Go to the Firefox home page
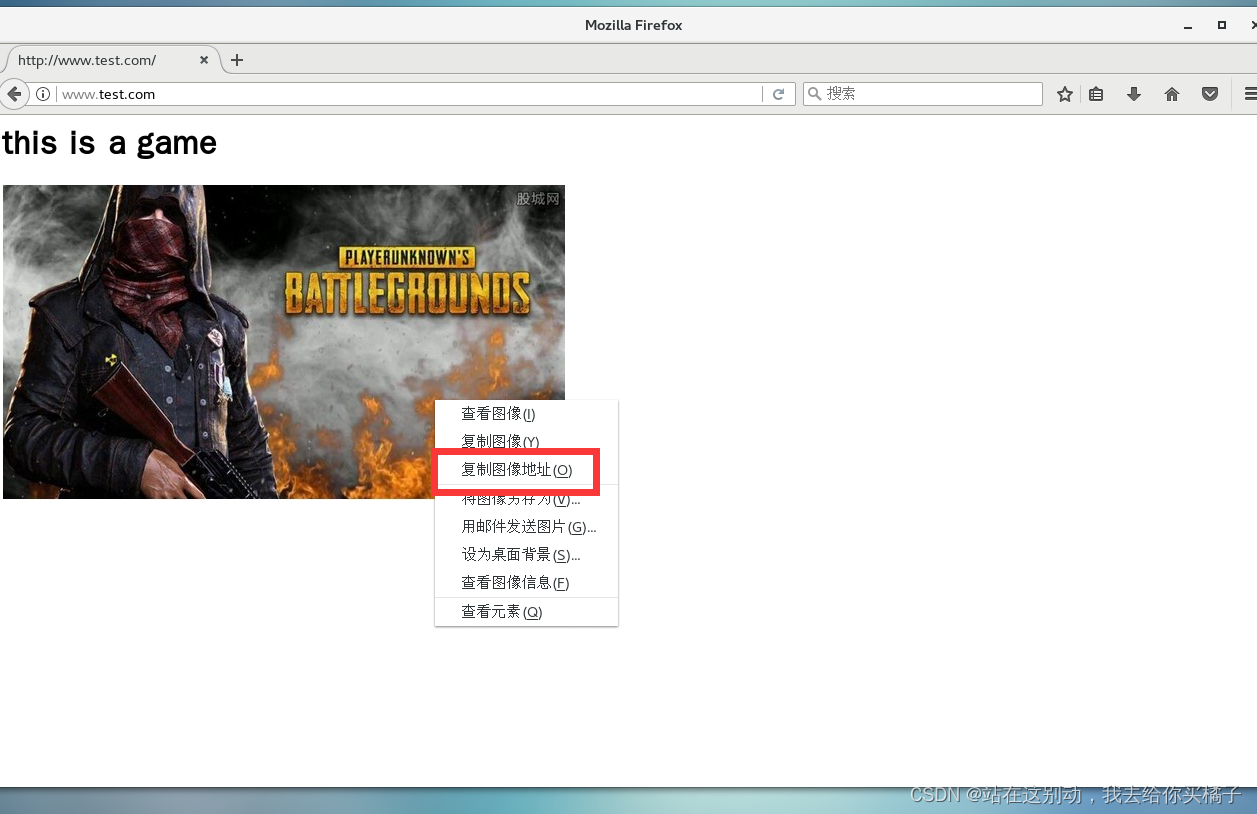 (x=1172, y=94)
